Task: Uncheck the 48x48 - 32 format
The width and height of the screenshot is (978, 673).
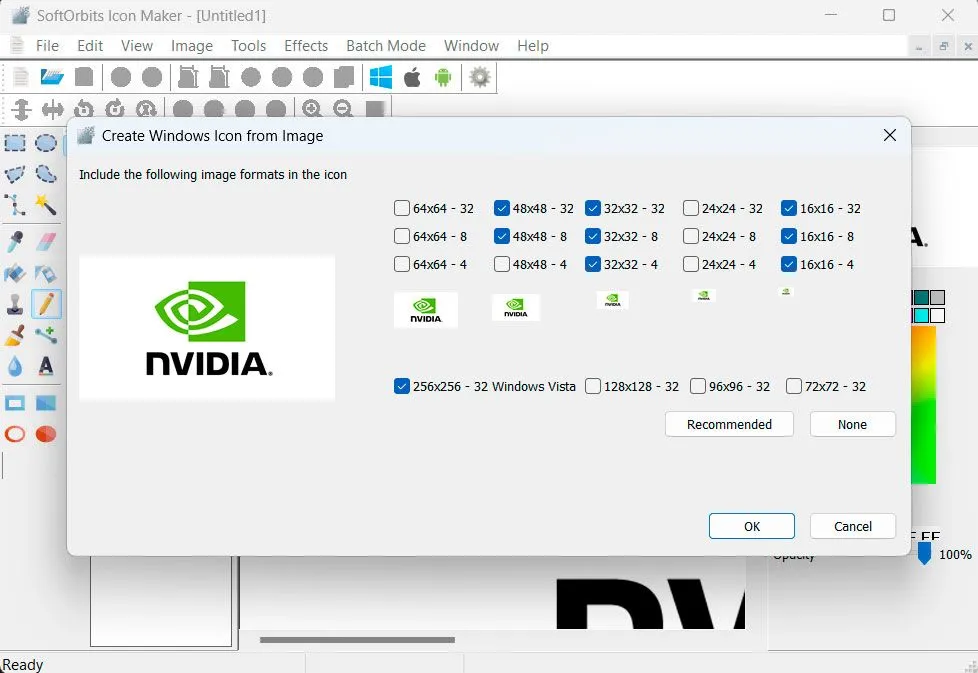Action: [501, 208]
